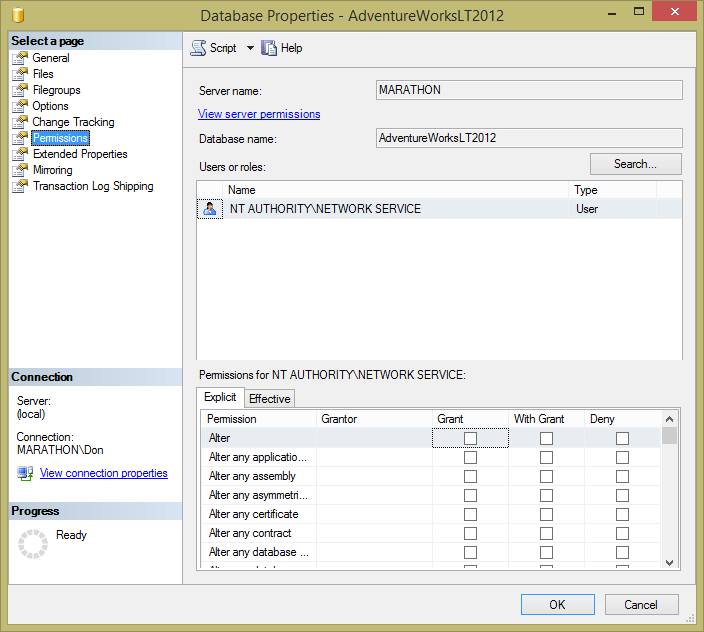Click the permissions list scrollbar thumb

[669, 435]
